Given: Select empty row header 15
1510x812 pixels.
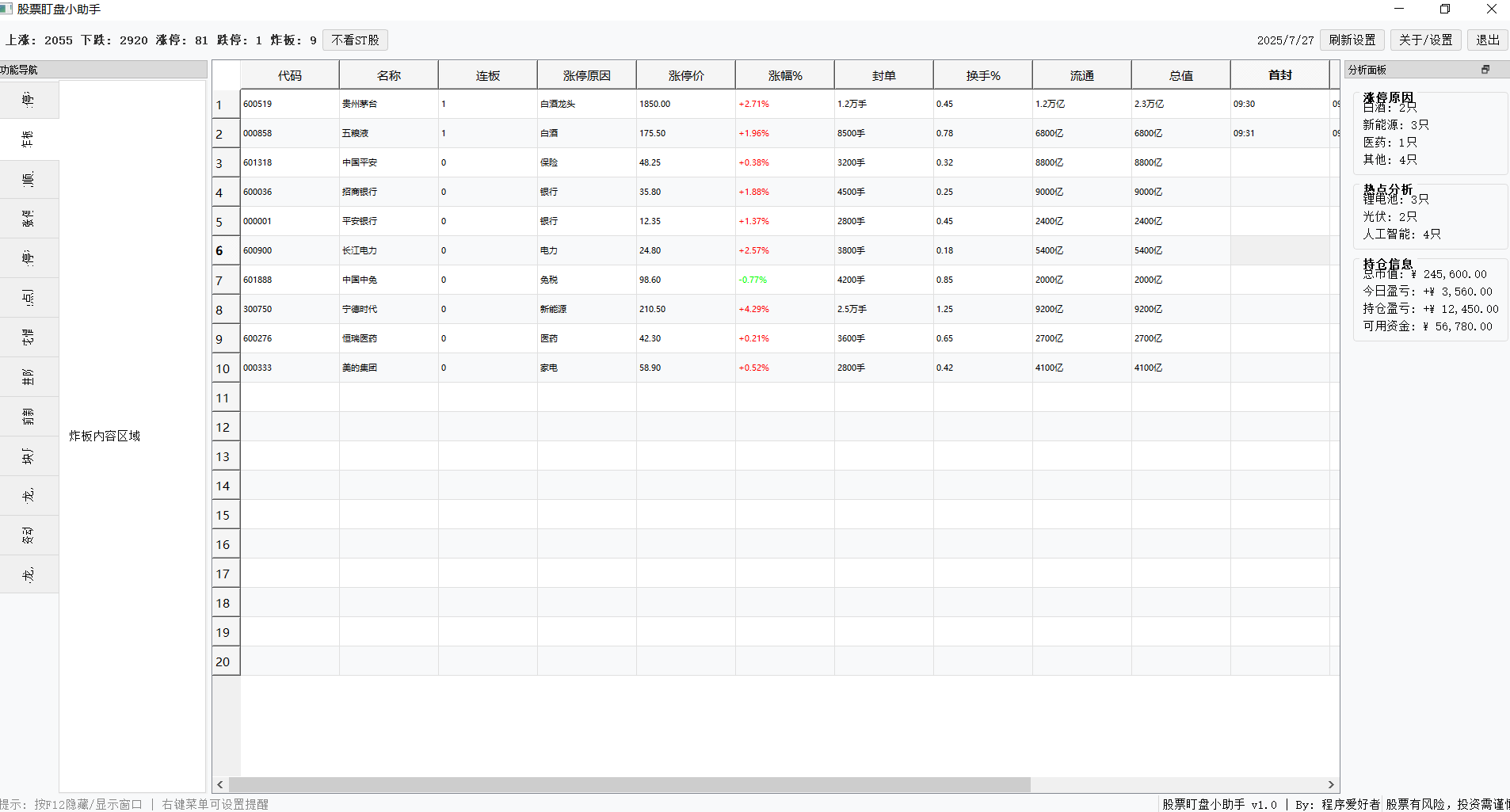Looking at the screenshot, I should [227, 515].
